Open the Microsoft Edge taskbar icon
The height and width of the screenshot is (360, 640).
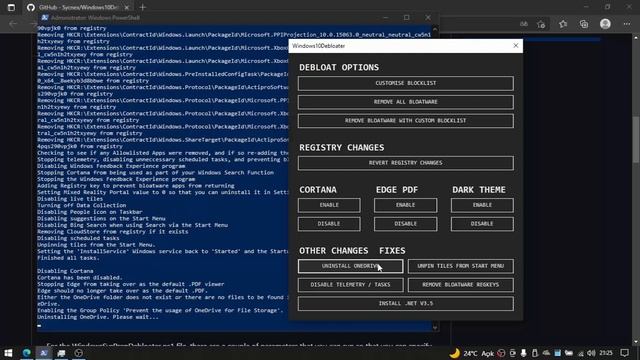pos(27,353)
